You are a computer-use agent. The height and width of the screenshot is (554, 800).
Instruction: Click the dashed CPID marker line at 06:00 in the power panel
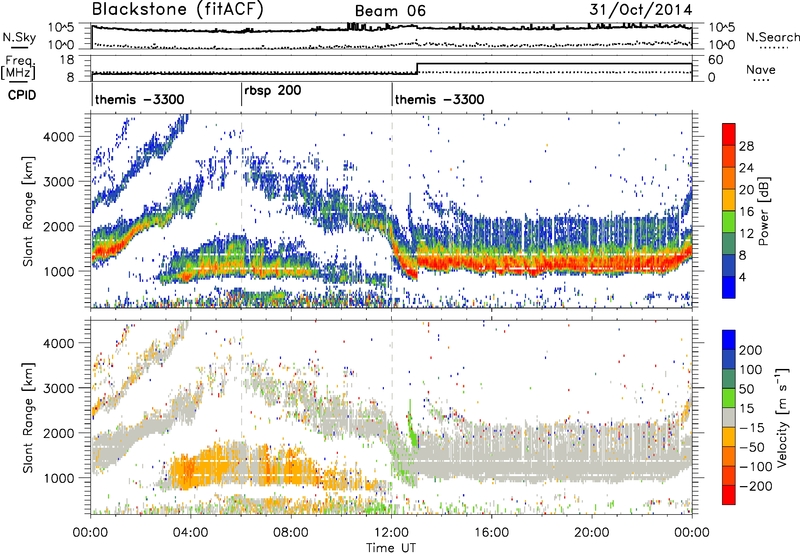241,211
